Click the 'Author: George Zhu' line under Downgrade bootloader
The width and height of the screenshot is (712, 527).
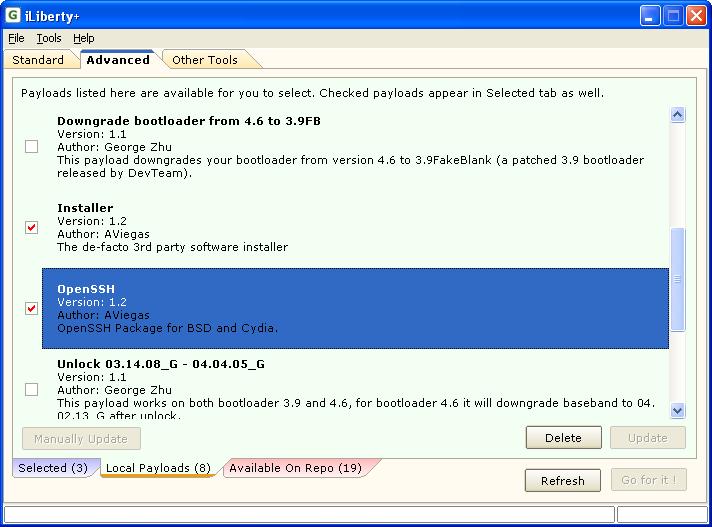pos(114,147)
